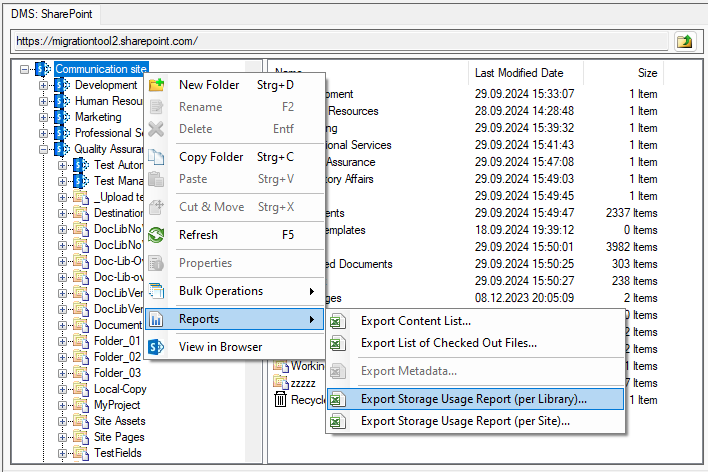708x472 pixels.
Task: Choose New Folder from the context menu
Action: [x=235, y=85]
